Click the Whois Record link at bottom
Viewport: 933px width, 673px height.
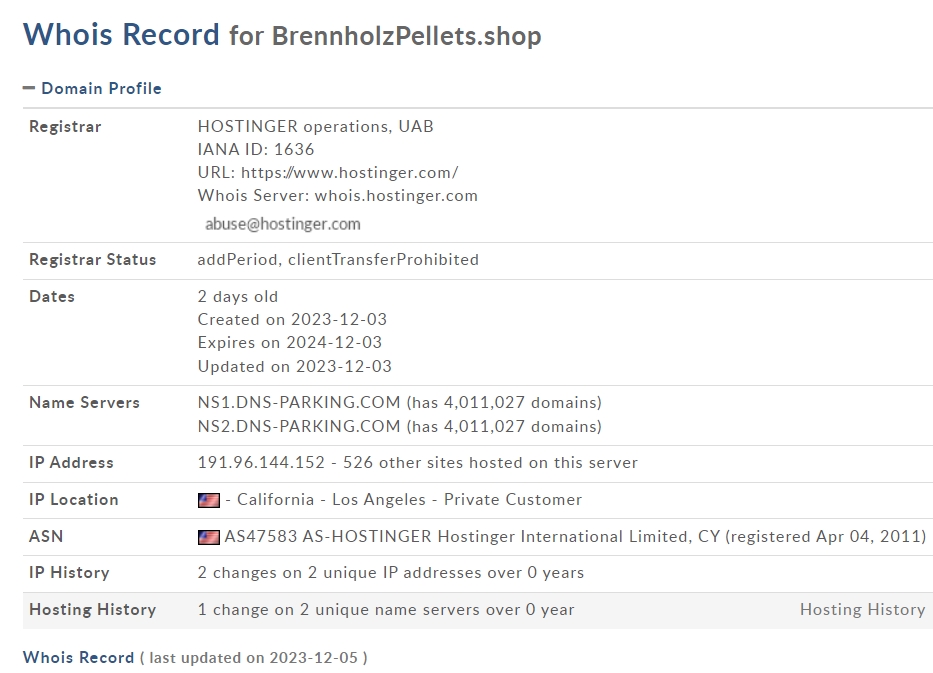[78, 658]
